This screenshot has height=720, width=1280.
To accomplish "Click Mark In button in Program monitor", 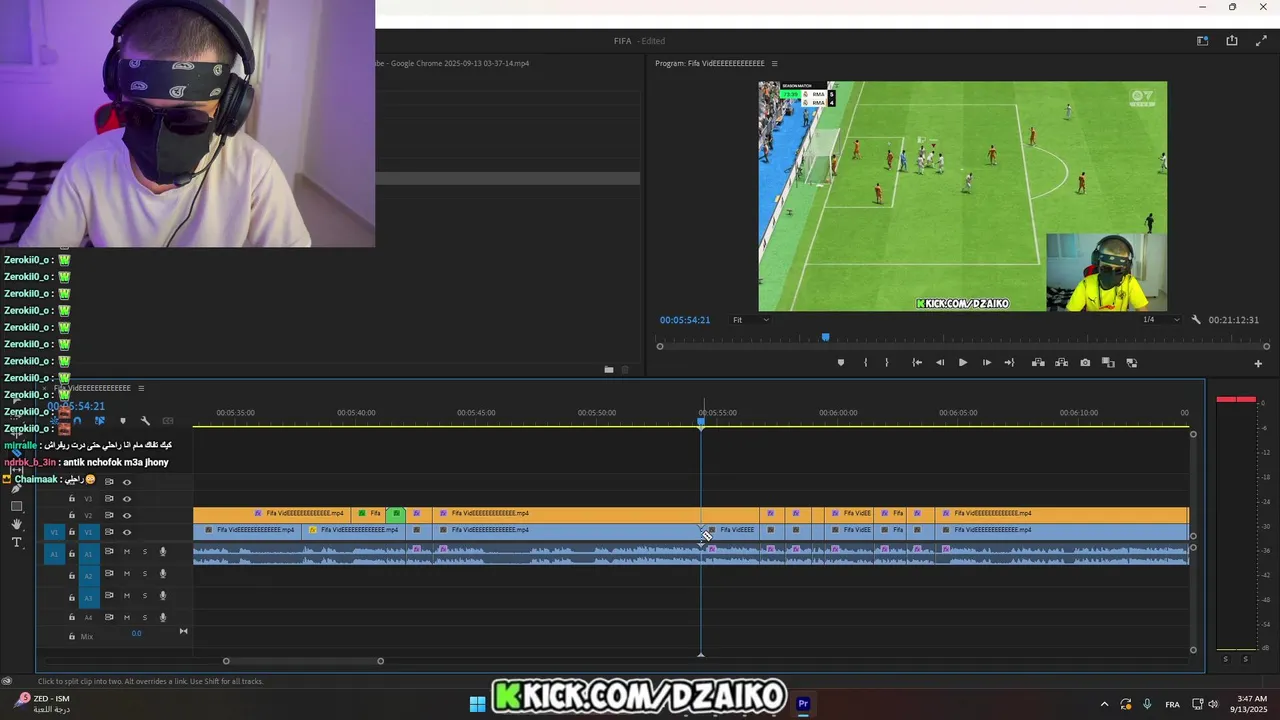I will coord(866,363).
